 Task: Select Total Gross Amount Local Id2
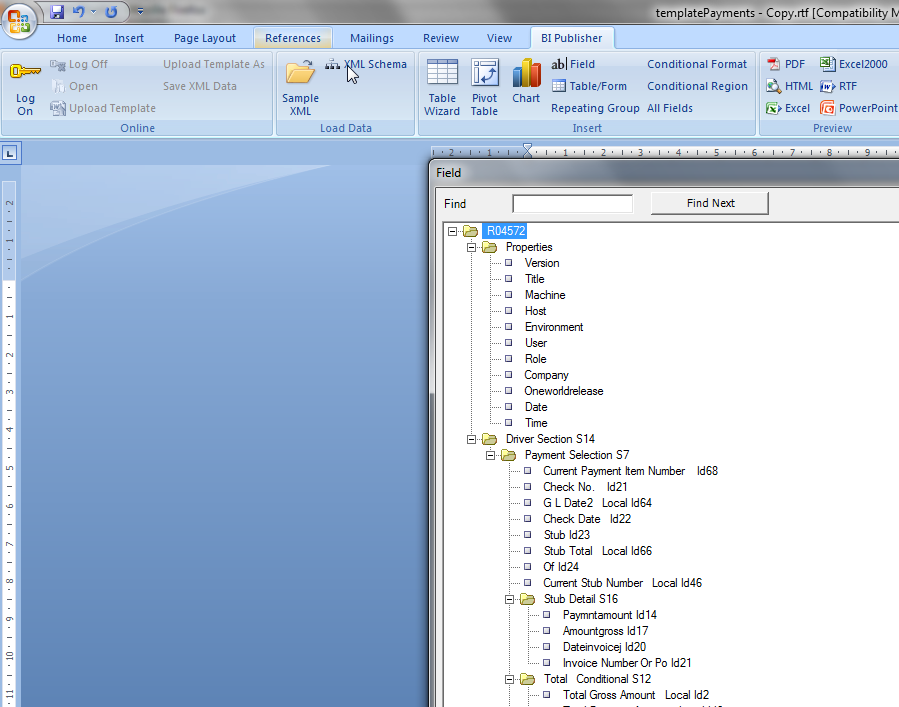(x=636, y=695)
